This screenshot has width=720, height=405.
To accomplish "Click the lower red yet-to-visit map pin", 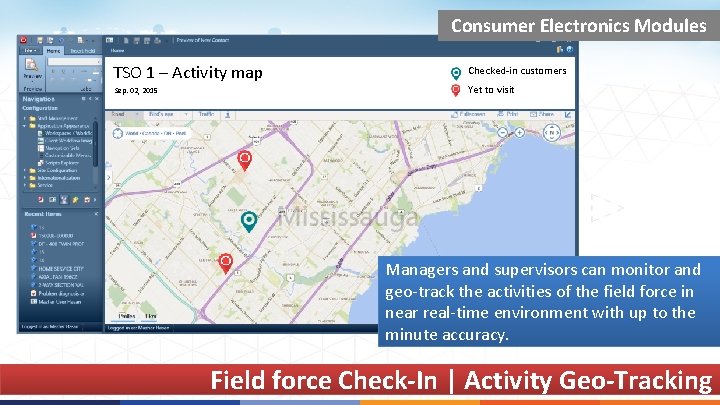I will 225,263.
